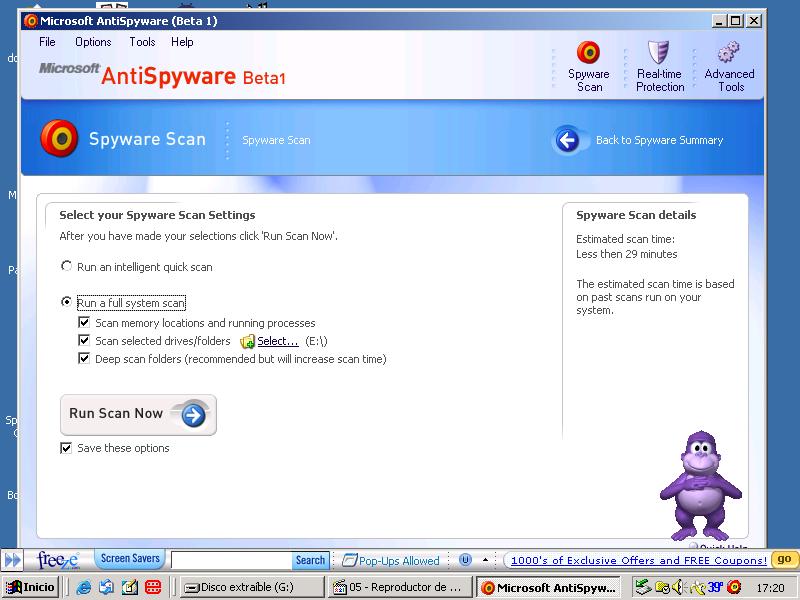
Task: Click the AntiSpyware tray icon
Action: point(734,588)
